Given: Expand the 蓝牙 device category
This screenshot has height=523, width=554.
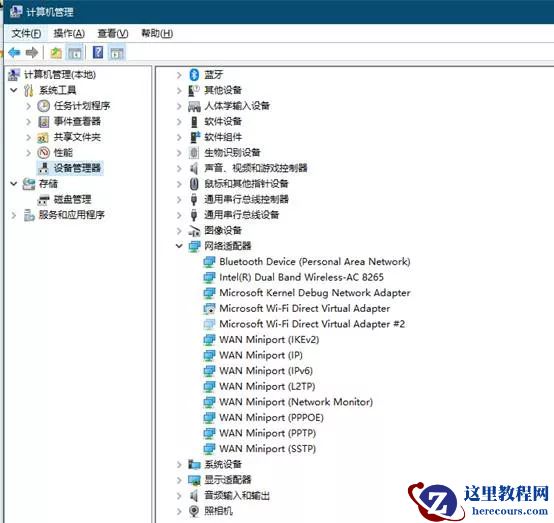Looking at the screenshot, I should pos(179,75).
